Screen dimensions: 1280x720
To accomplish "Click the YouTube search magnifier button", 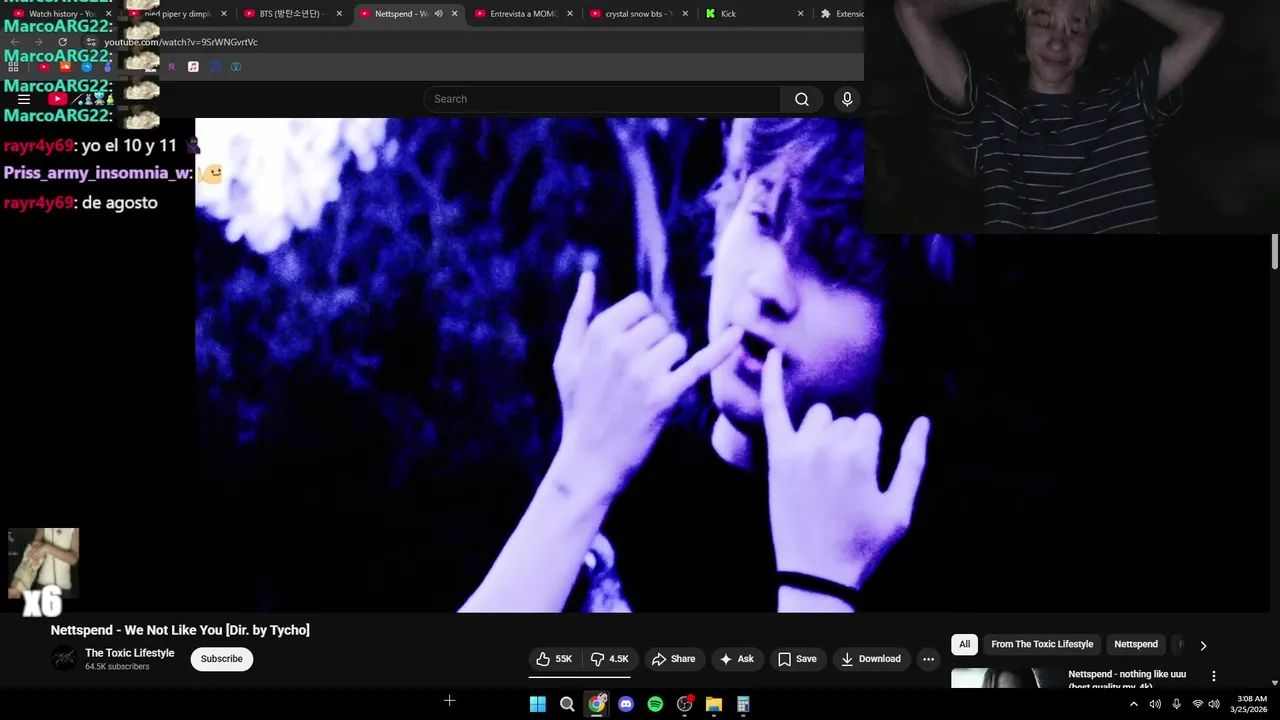I will pos(801,99).
